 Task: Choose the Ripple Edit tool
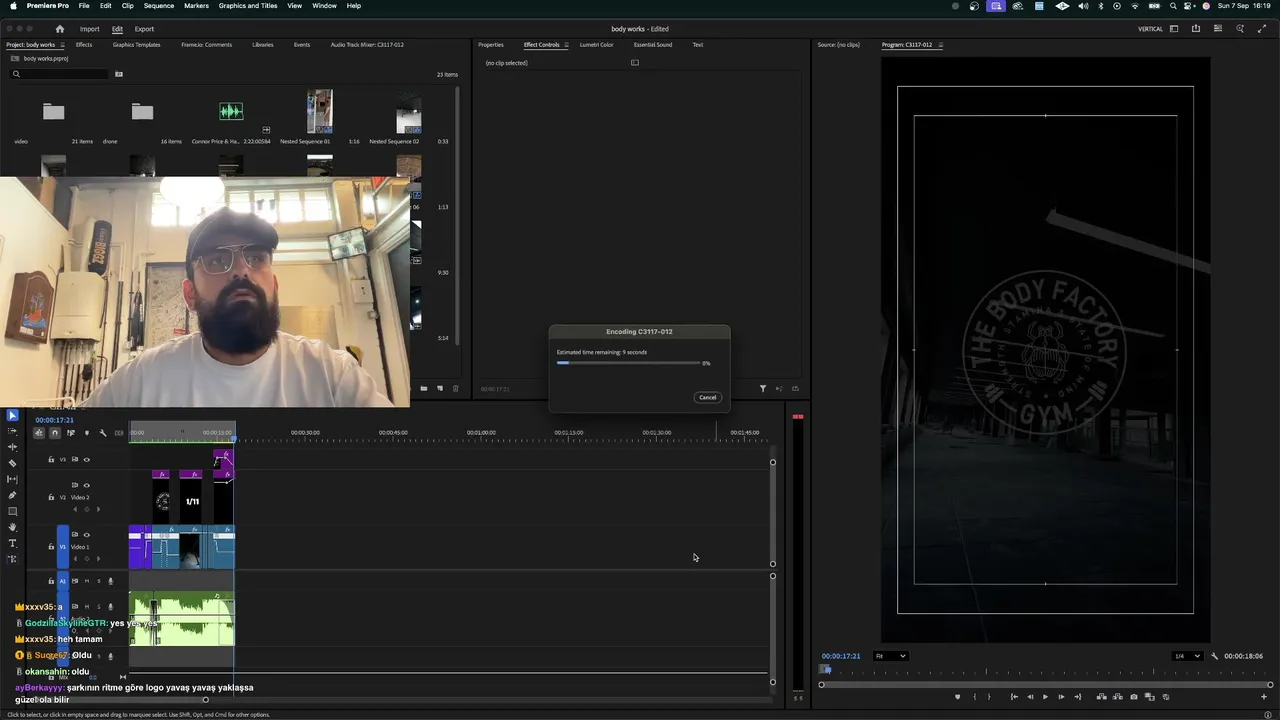pyautogui.click(x=12, y=447)
